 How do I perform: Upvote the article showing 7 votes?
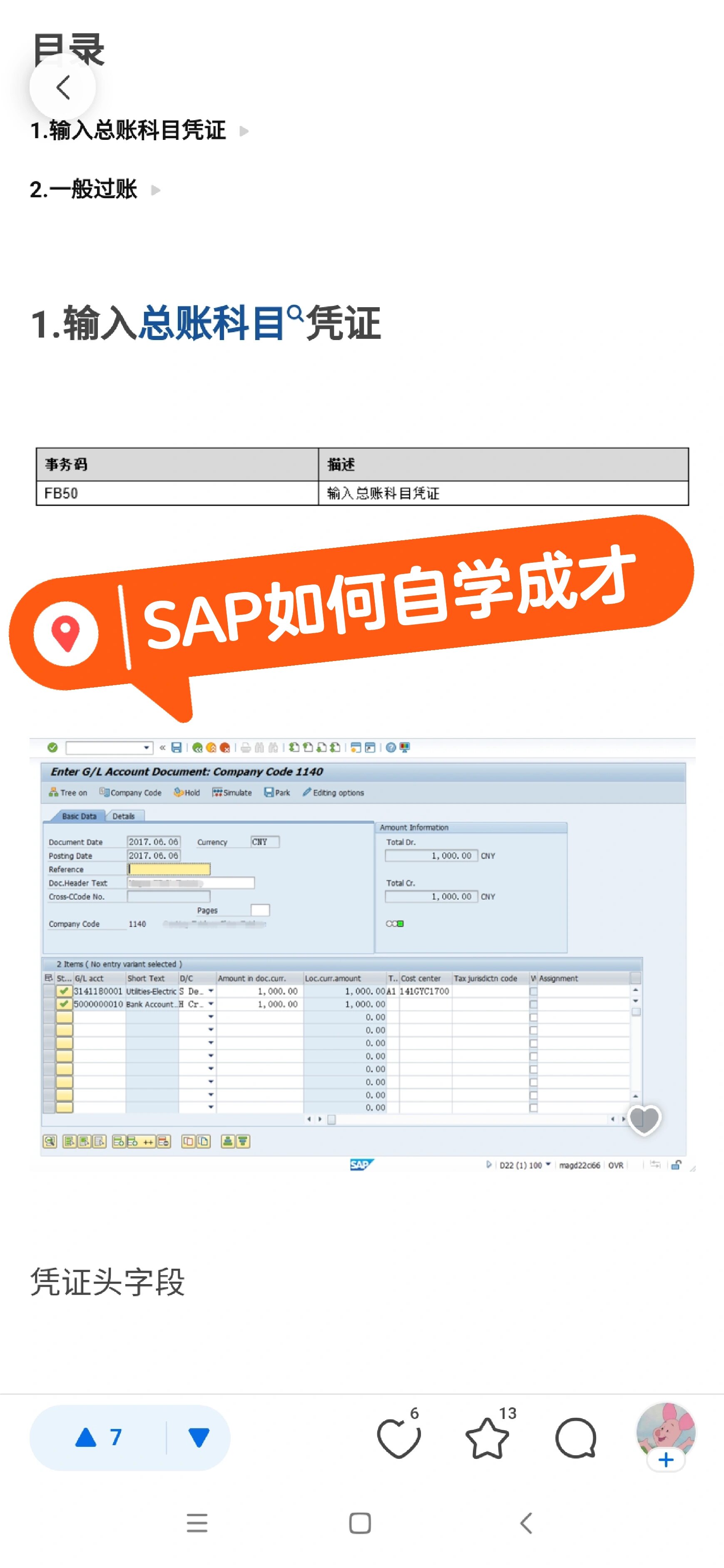(x=99, y=1438)
